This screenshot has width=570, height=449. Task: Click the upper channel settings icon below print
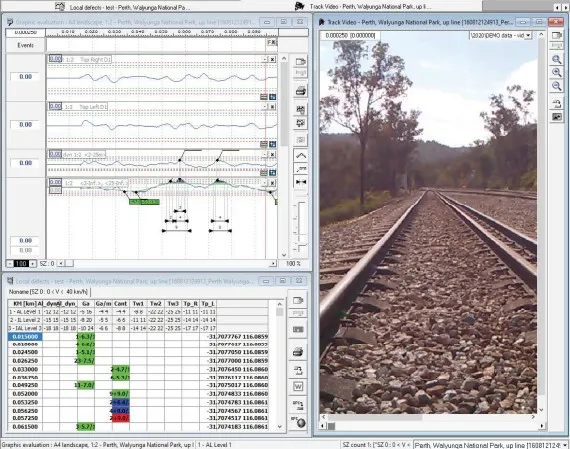click(301, 109)
